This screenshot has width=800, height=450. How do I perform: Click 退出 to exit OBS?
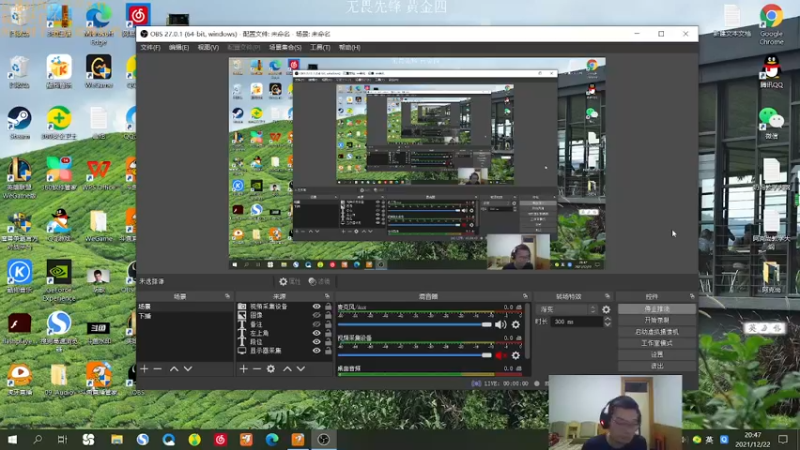(x=657, y=366)
